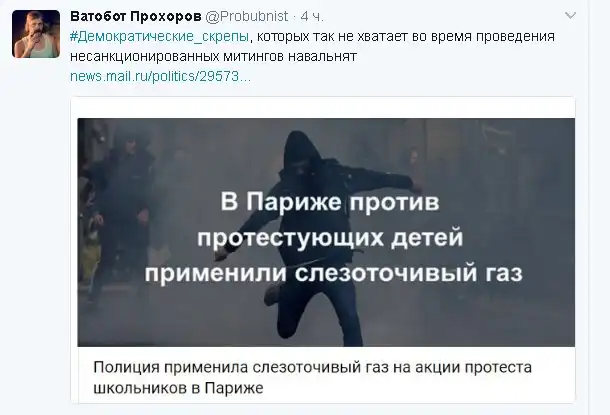
Task: Click the white card border above the photo
Action: click(323, 107)
